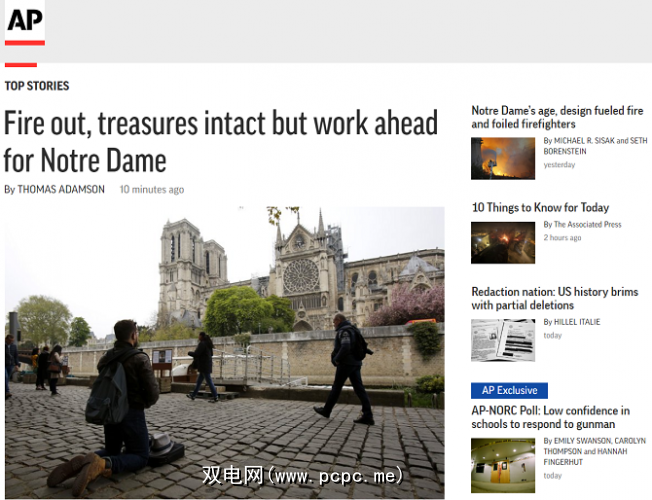Click the AP logo icon

point(25,24)
